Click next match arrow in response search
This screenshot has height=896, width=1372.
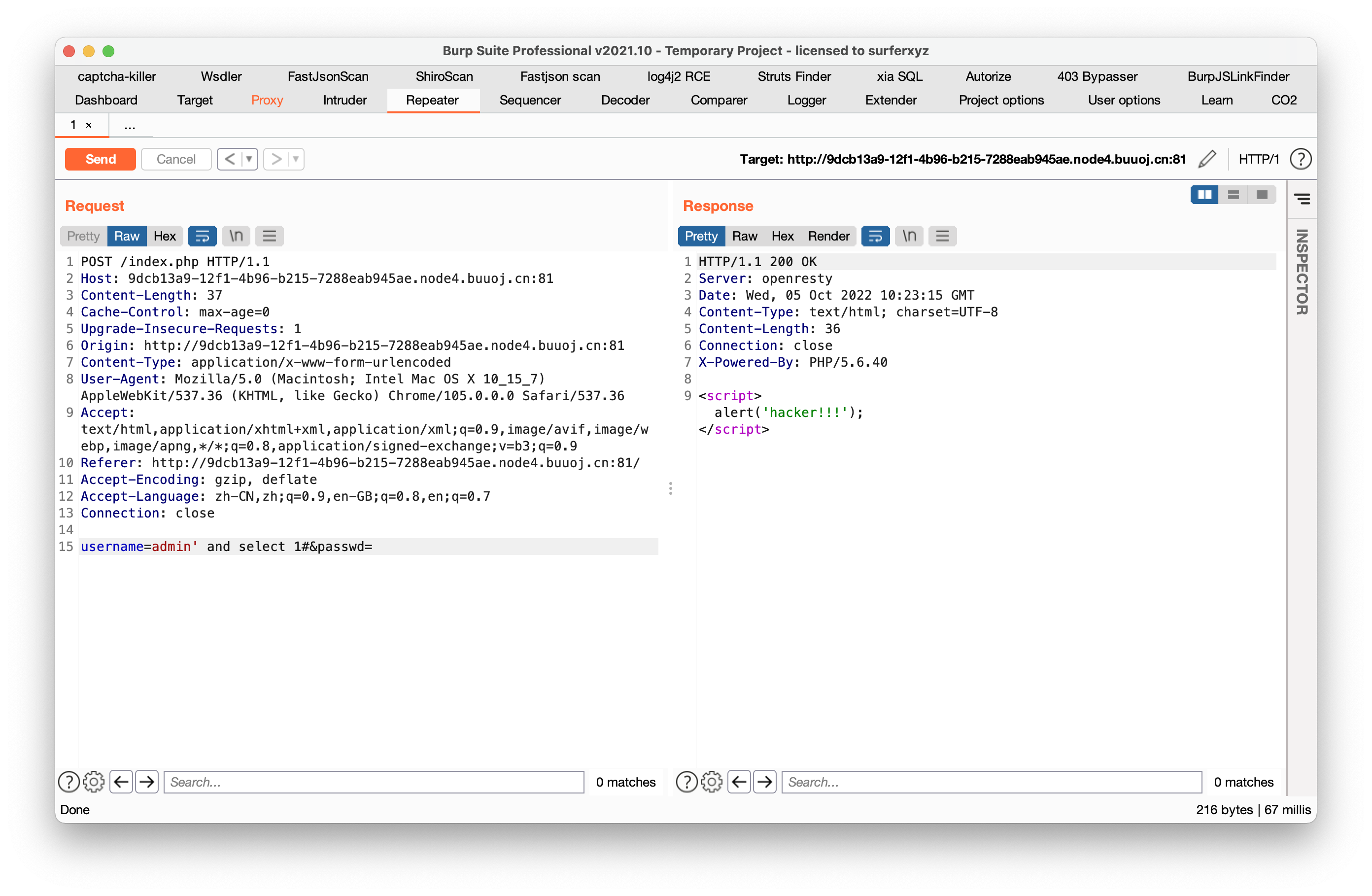764,782
